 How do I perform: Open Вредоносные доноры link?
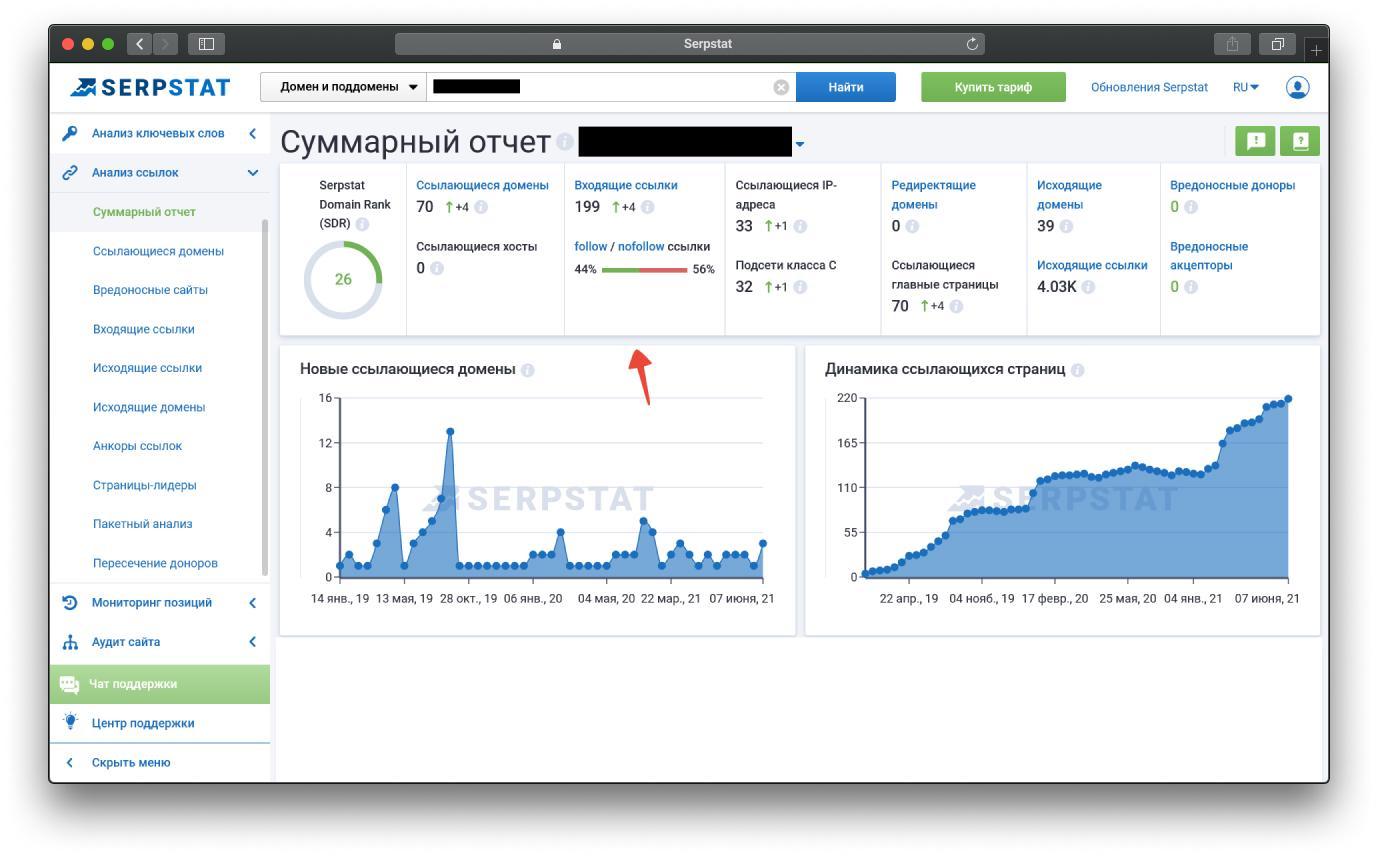click(1232, 185)
